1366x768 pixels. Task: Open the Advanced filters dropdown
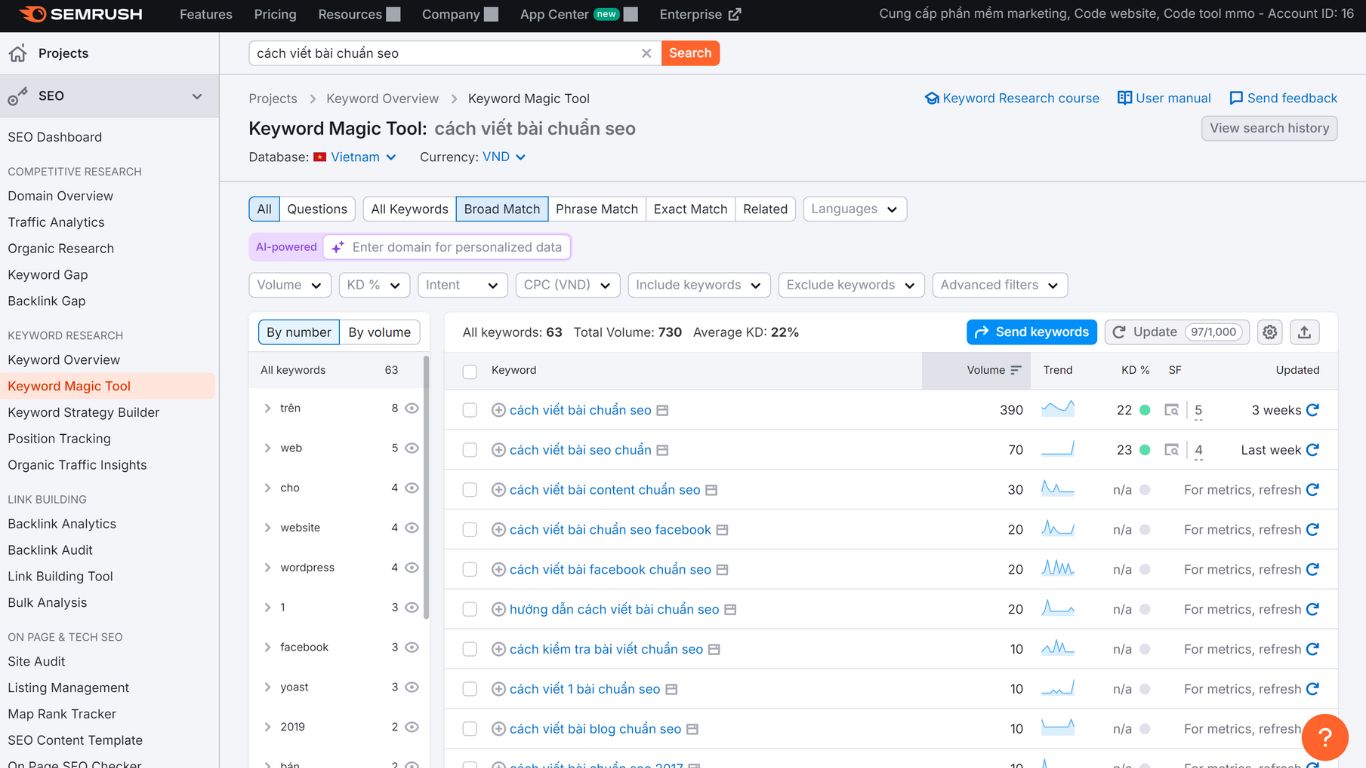coord(999,285)
